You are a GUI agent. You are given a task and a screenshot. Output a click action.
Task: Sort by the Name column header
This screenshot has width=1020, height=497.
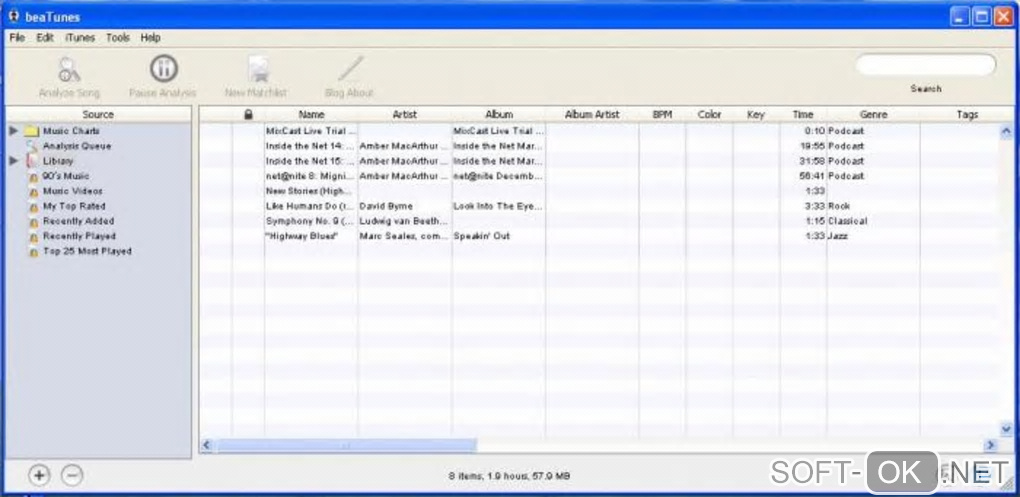click(311, 114)
